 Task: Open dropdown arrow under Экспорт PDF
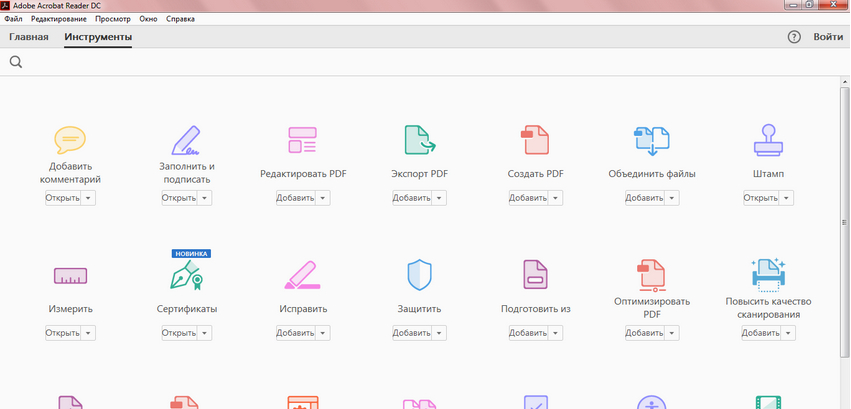(x=439, y=198)
